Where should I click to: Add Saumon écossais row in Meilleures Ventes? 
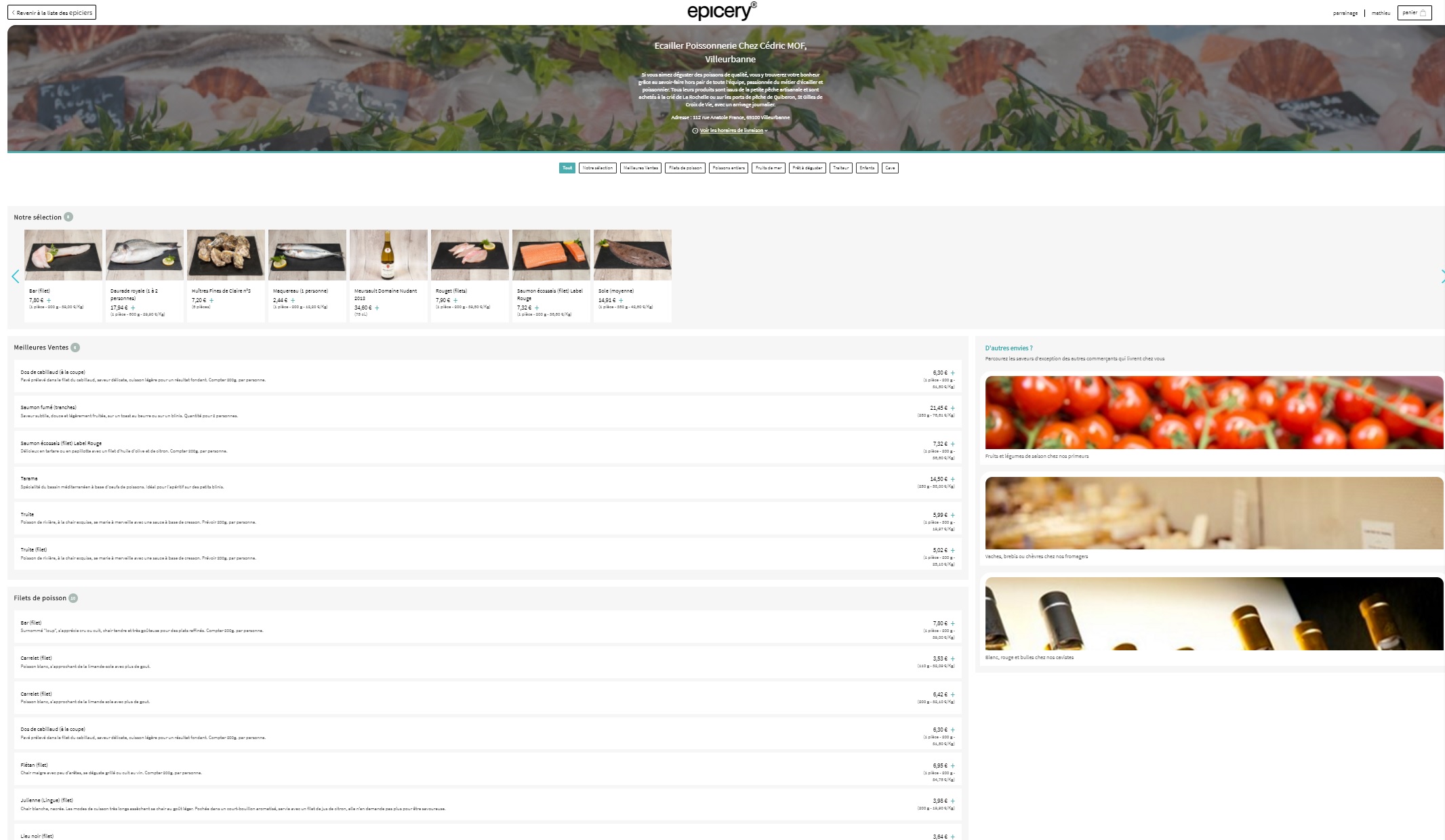952,444
